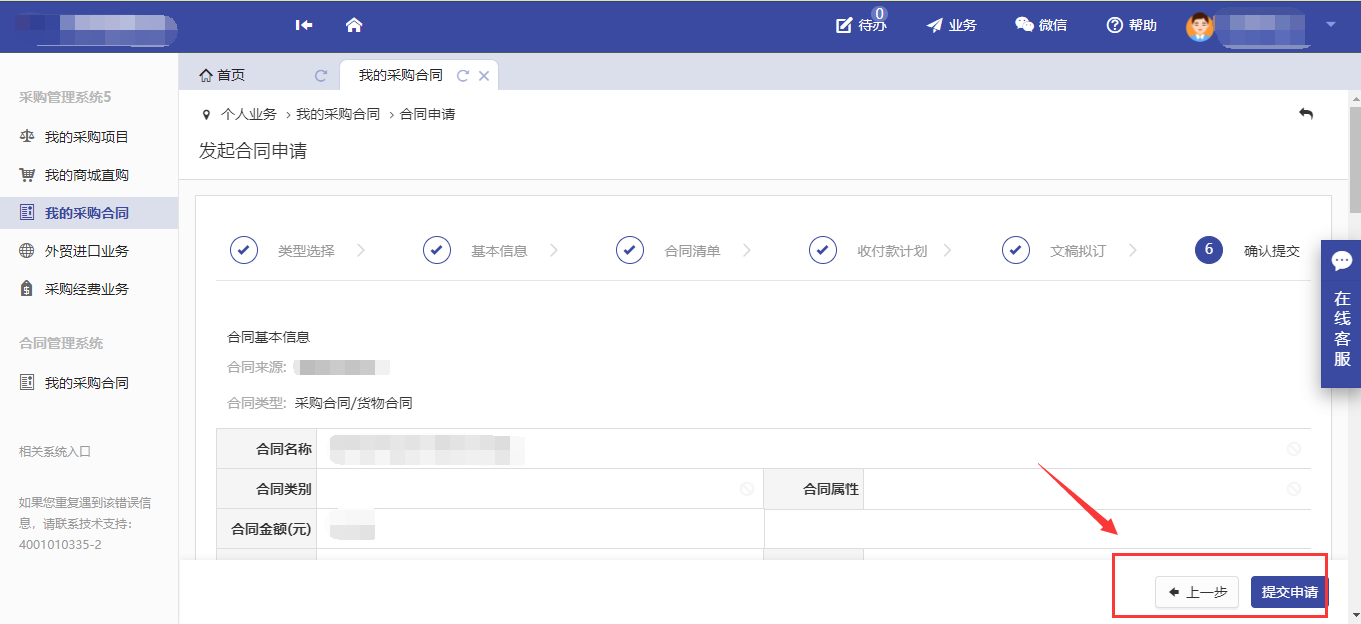This screenshot has height=624, width=1361.
Task: Switch to the 首页 tab
Action: [222, 75]
